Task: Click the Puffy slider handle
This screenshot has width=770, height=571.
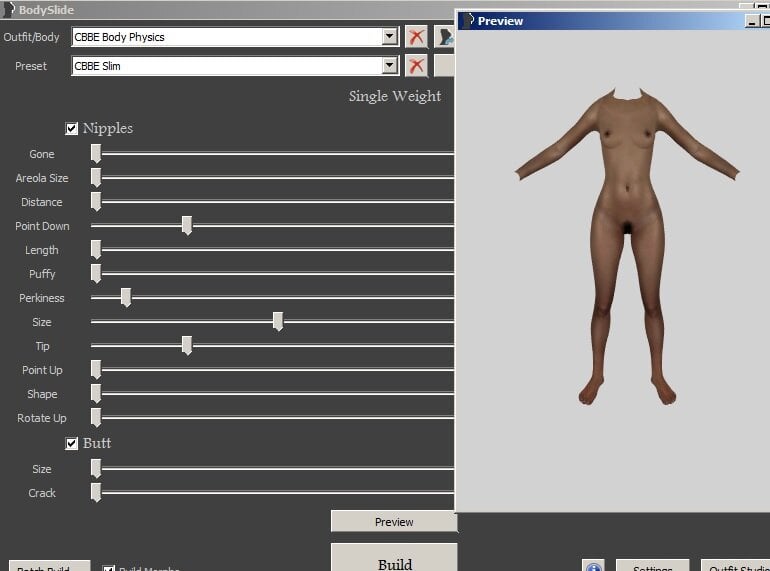Action: [x=96, y=274]
